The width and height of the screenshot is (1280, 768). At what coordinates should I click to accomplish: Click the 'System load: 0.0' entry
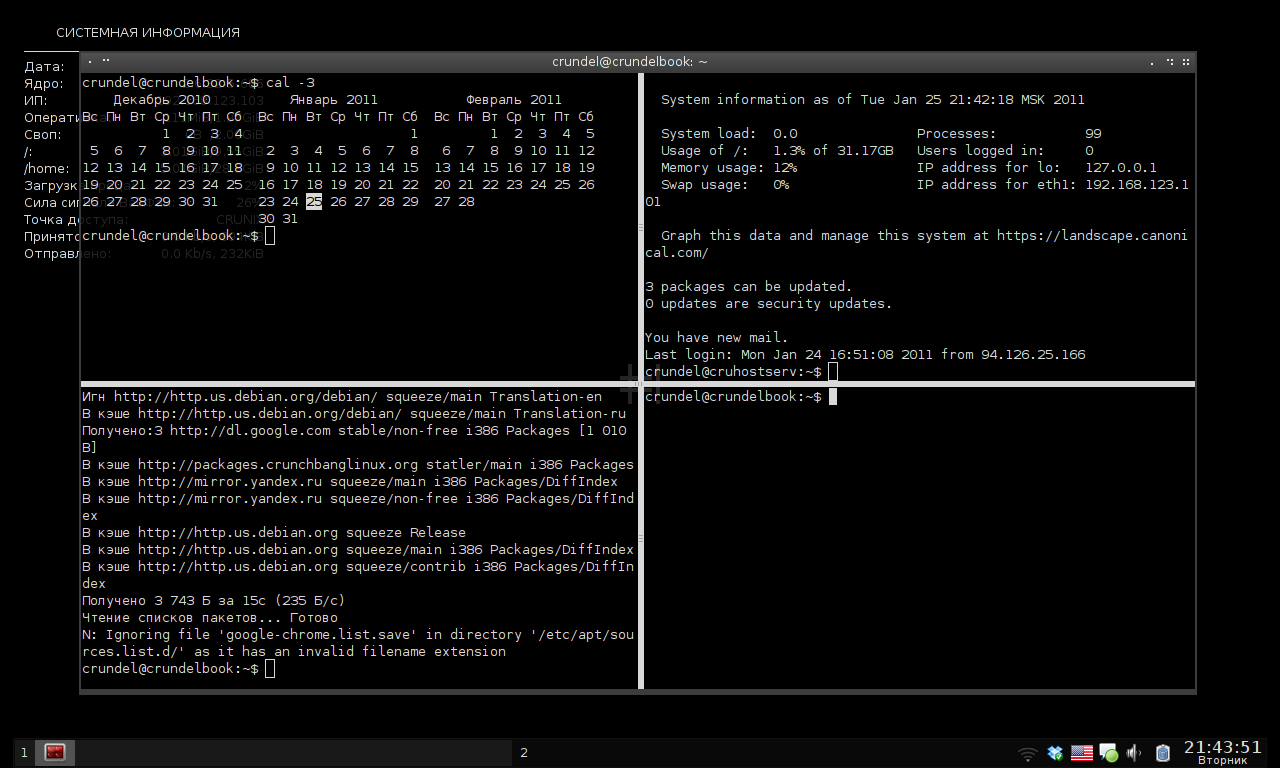(729, 134)
